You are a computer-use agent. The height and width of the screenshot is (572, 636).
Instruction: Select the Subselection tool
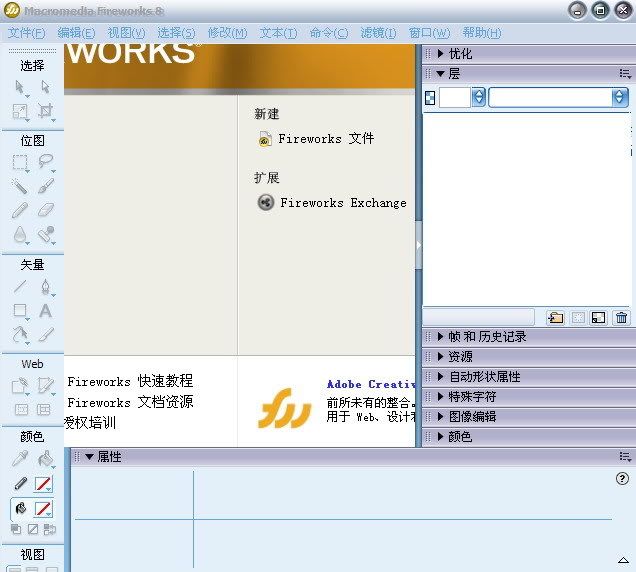[45, 86]
